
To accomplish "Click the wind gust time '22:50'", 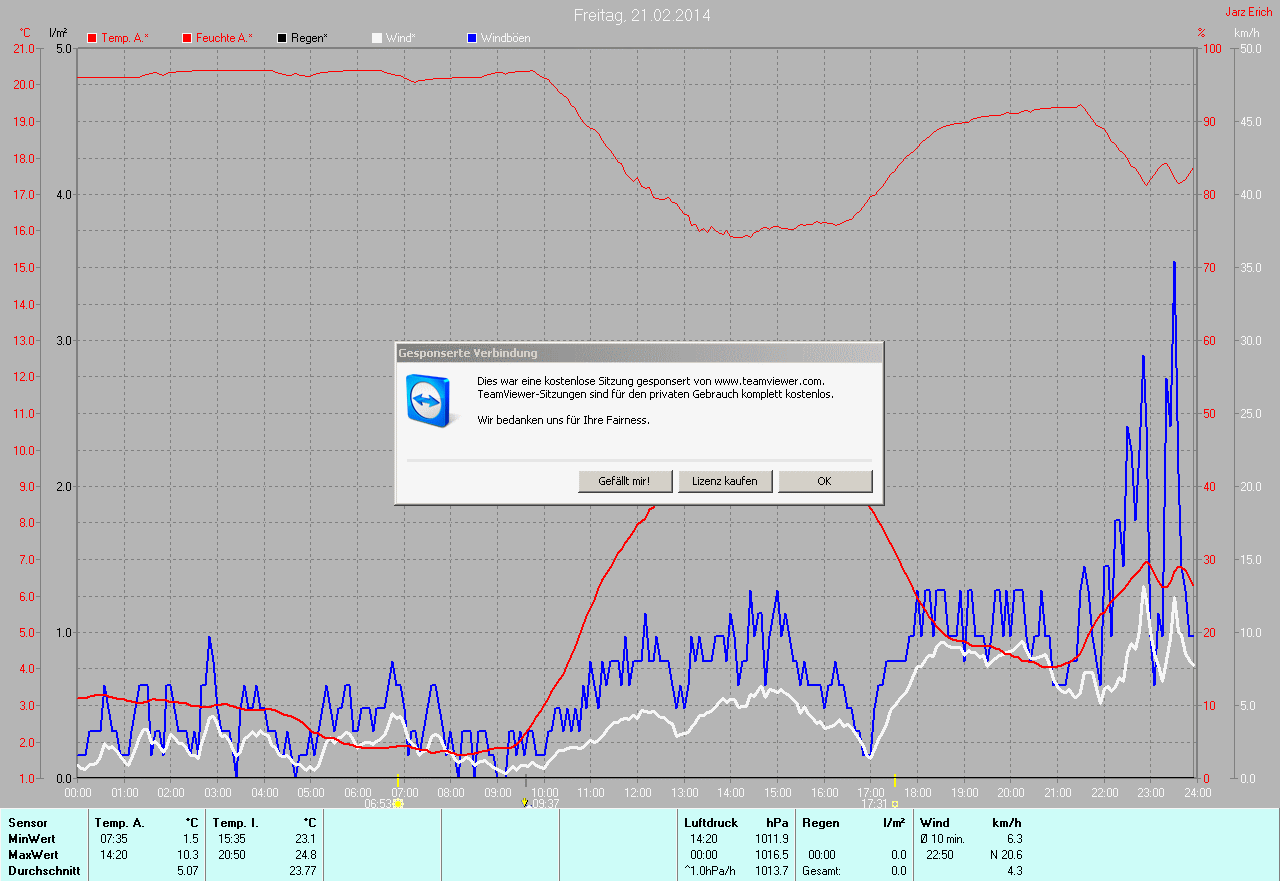I will (940, 855).
